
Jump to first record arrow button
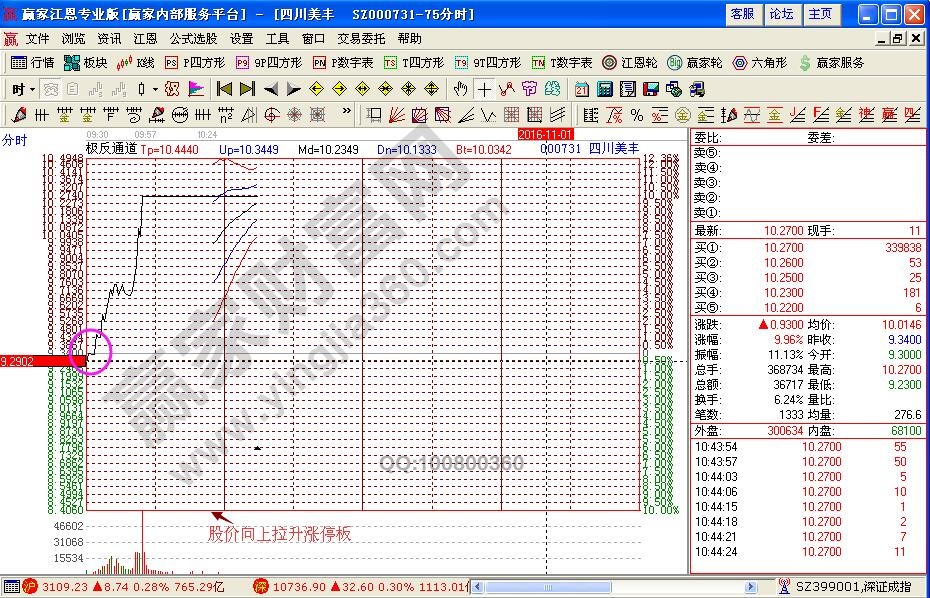point(225,88)
